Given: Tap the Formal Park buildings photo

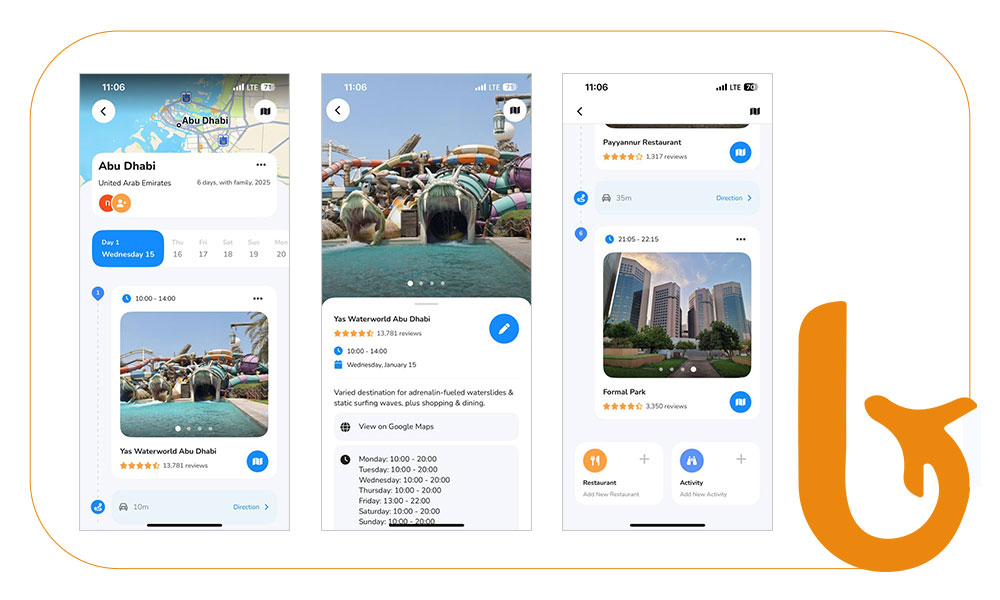Looking at the screenshot, I should point(677,314).
